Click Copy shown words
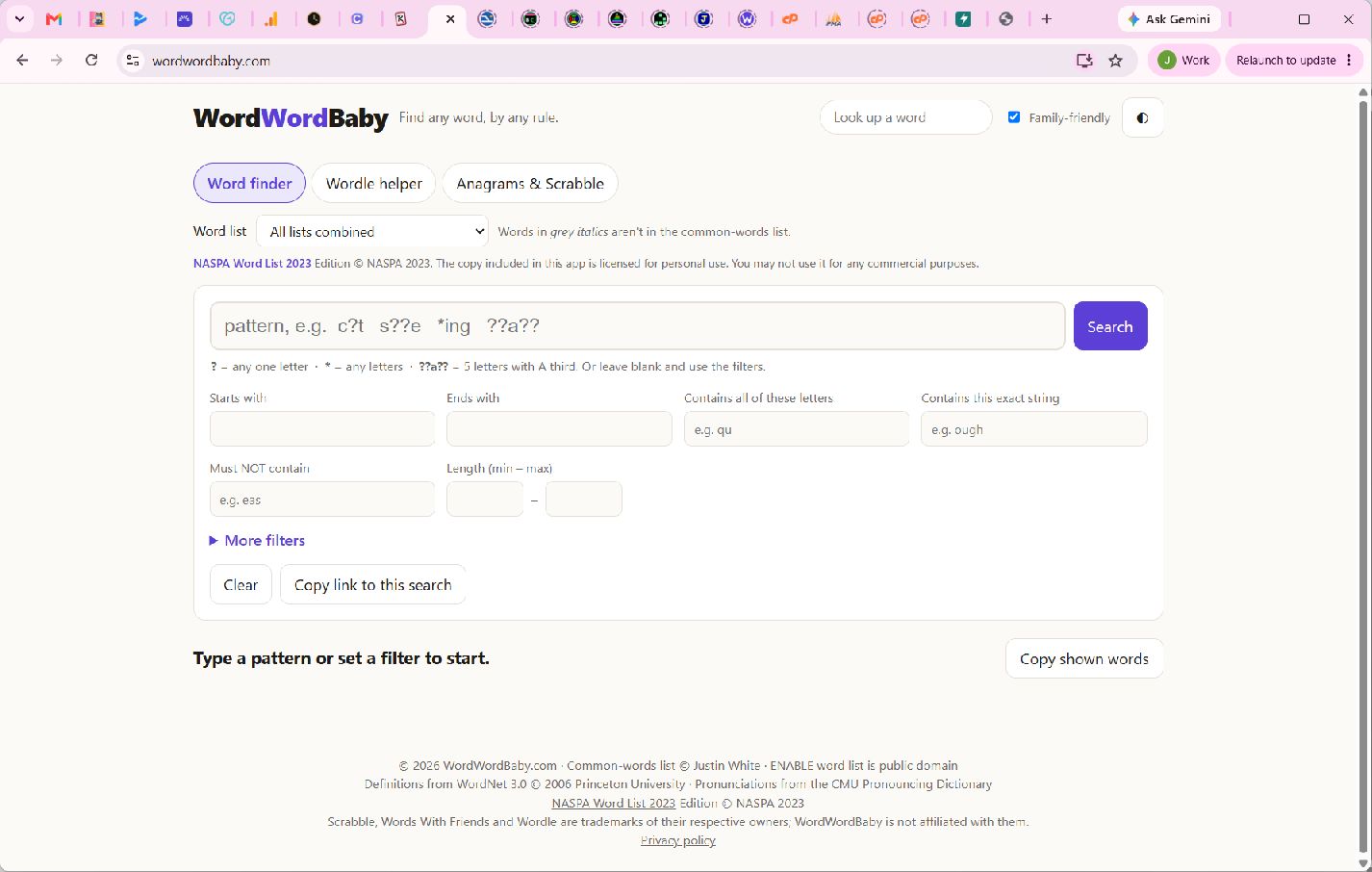1372x872 pixels. coord(1084,658)
